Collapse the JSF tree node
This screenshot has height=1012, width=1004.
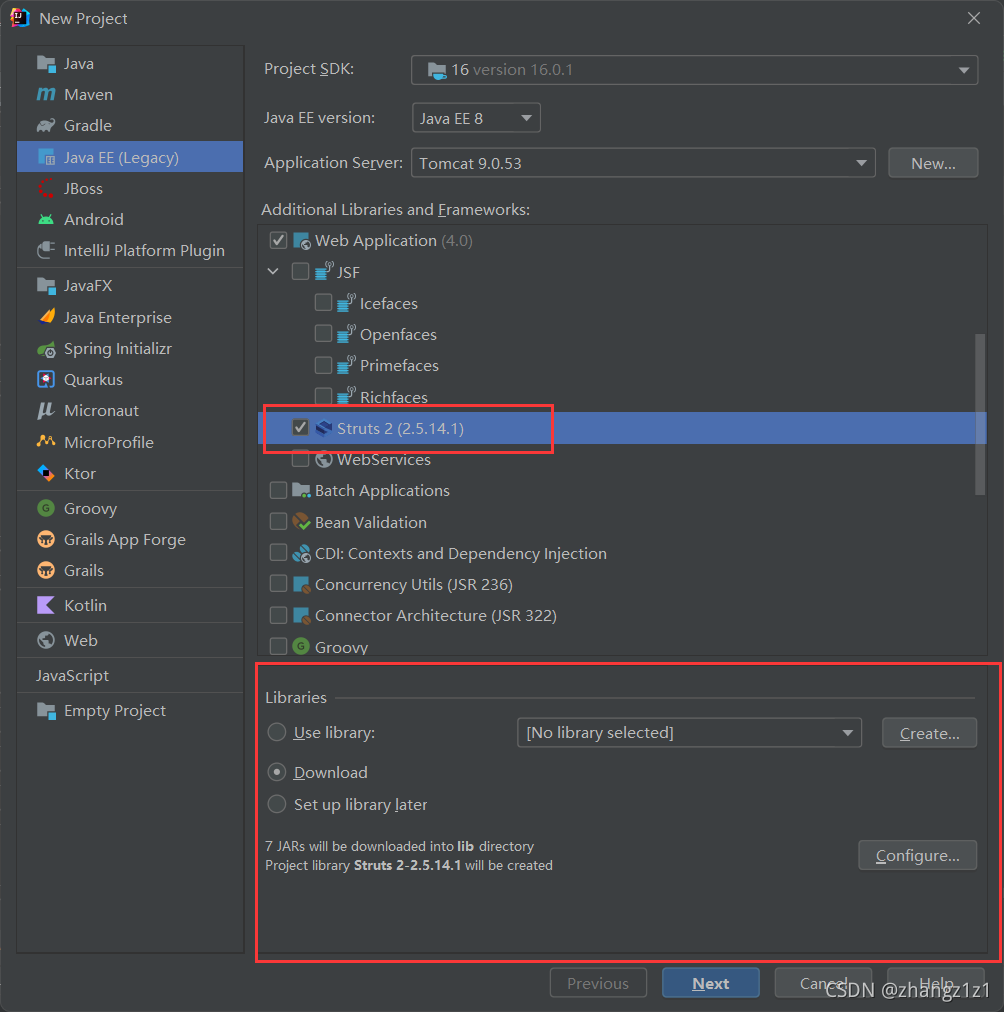pos(273,272)
